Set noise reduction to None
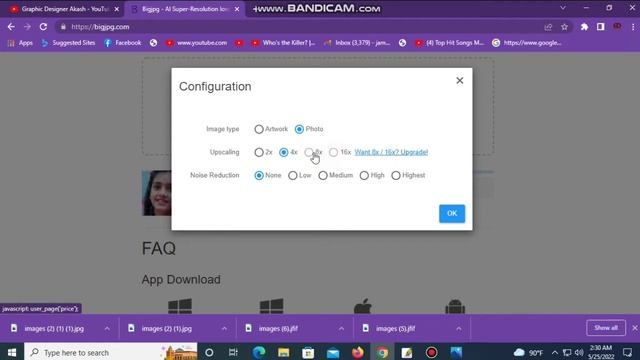The image size is (640, 360). [x=259, y=176]
